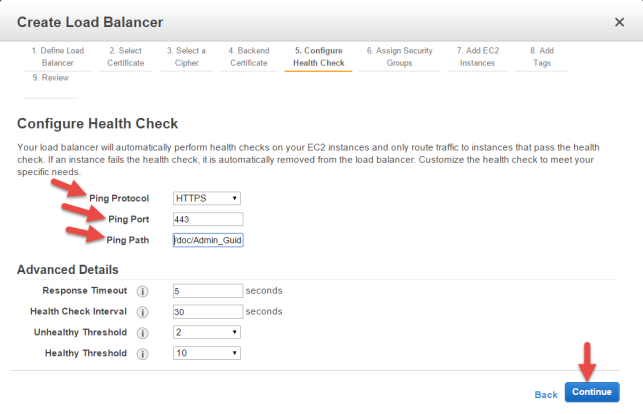Viewport: 643px width, 414px height.
Task: Show info for Unhealthy Threshold
Action: [142, 333]
